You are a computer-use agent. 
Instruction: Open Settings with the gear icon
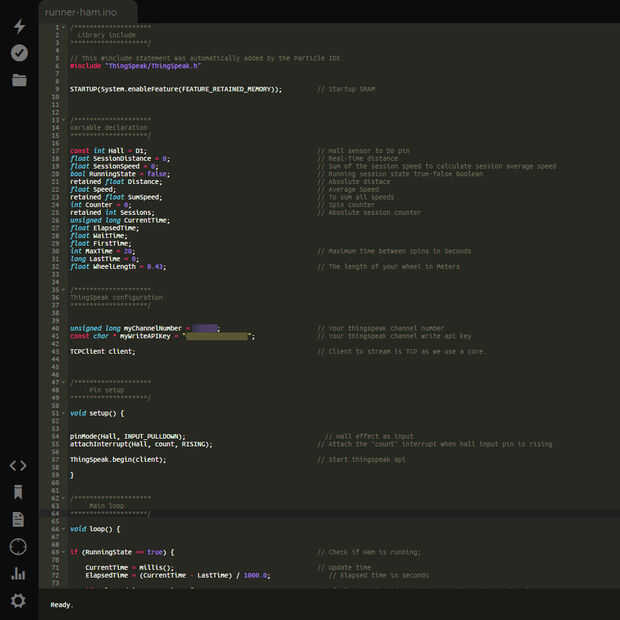click(x=18, y=601)
